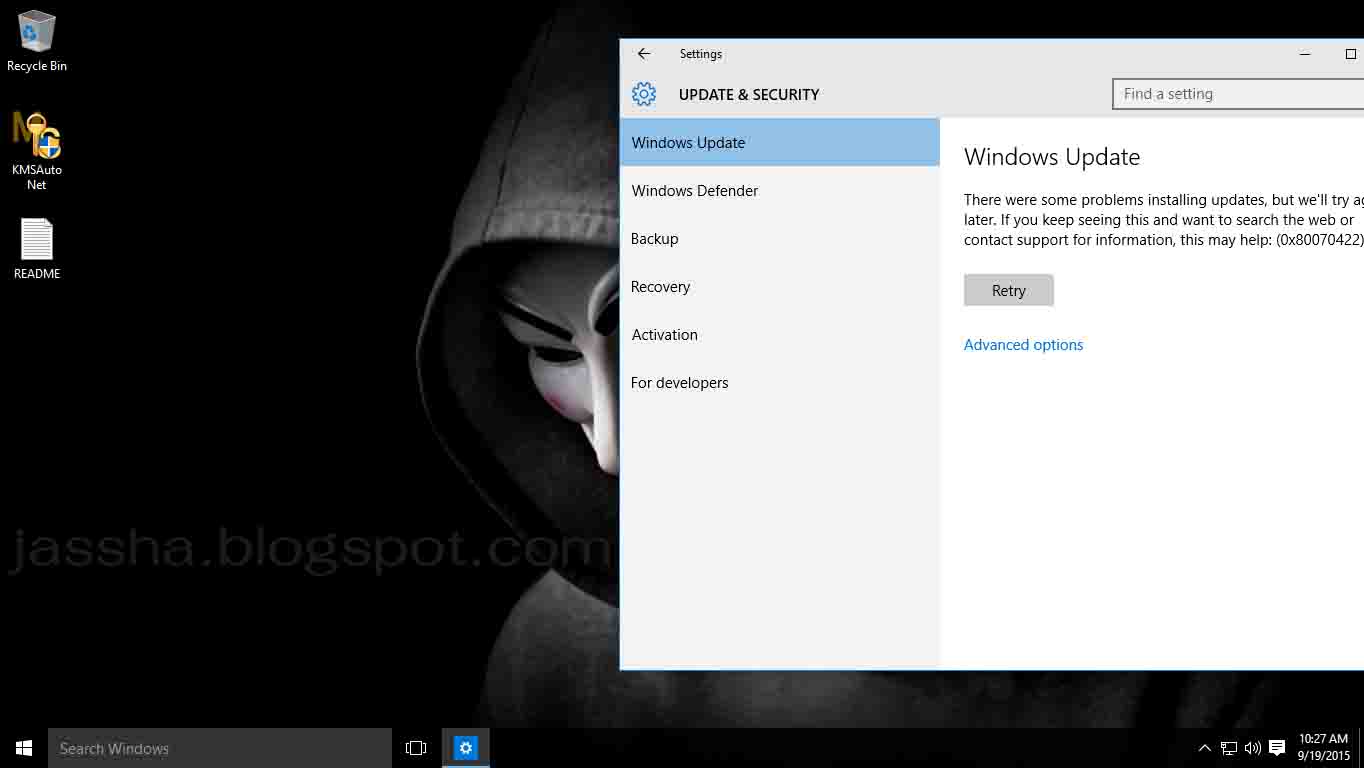Open the Recycle Bin desktop icon
The image size is (1364, 768).
pos(37,42)
